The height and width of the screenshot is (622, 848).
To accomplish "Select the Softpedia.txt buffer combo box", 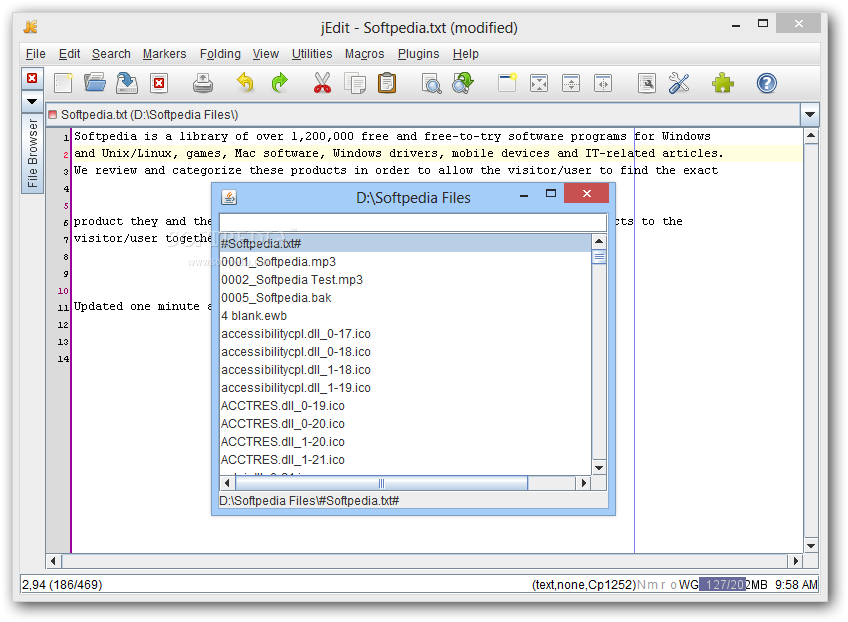I will coord(423,115).
